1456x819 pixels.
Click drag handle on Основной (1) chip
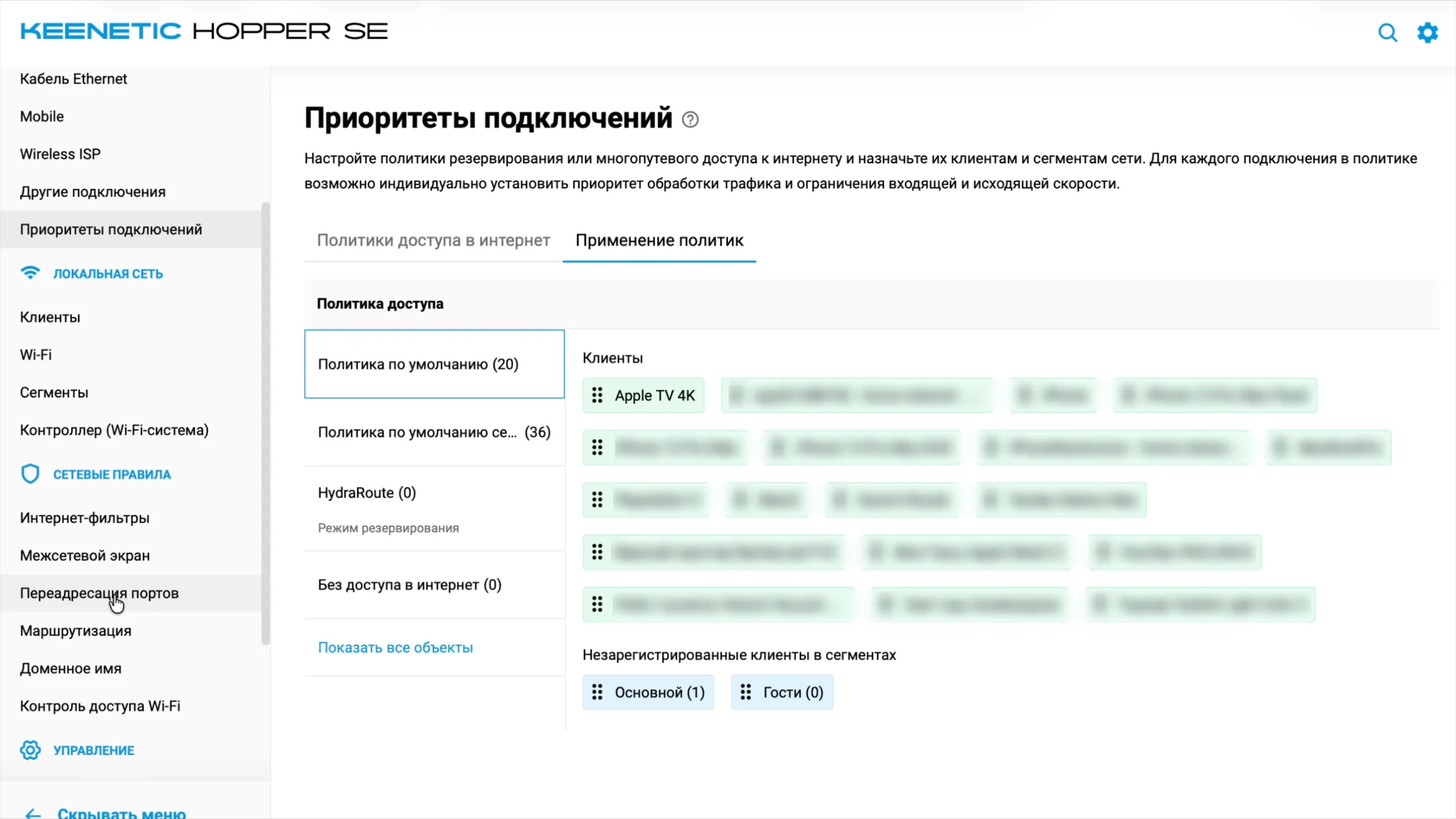pos(597,692)
